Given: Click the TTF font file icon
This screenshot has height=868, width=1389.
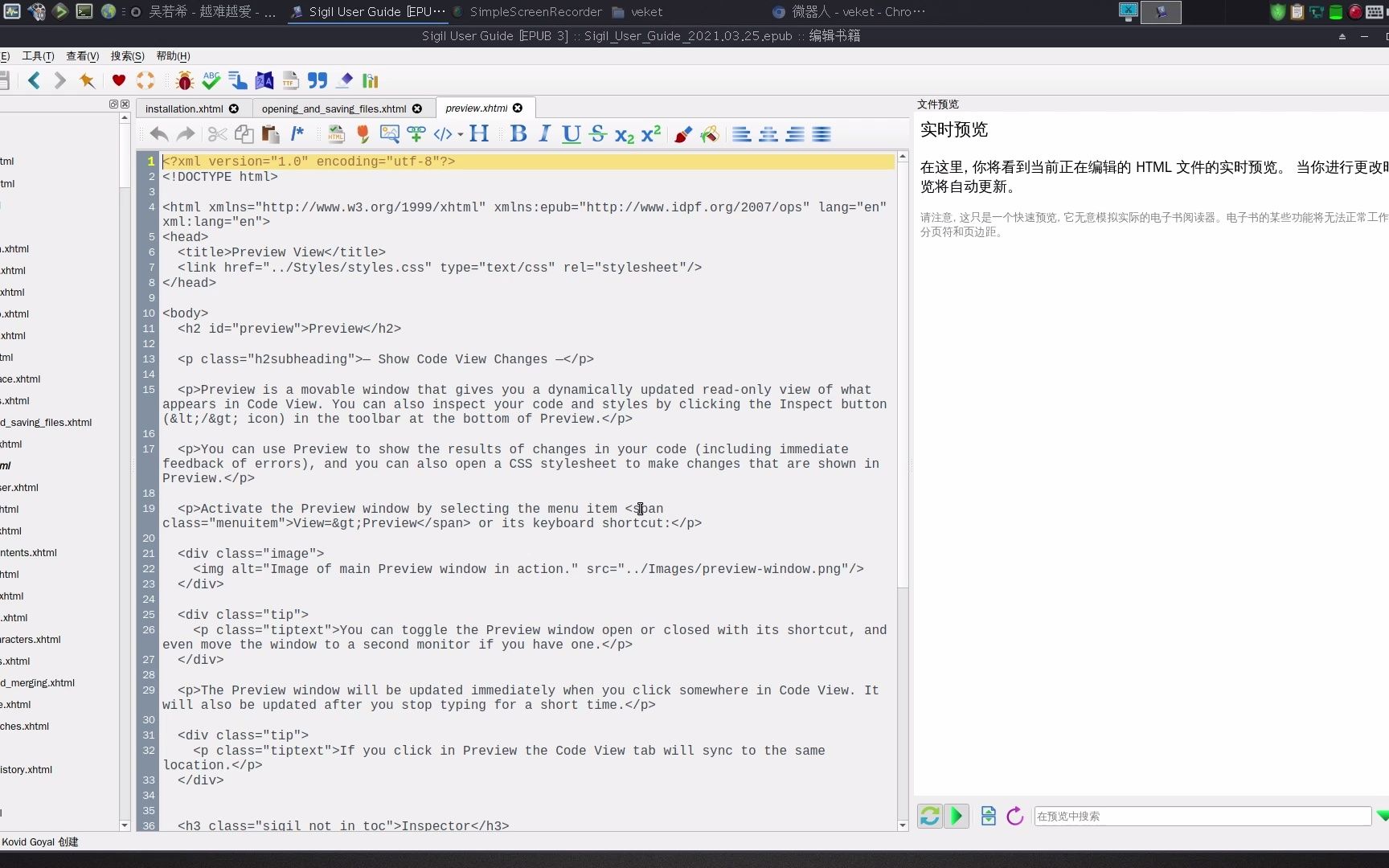Looking at the screenshot, I should (x=291, y=80).
